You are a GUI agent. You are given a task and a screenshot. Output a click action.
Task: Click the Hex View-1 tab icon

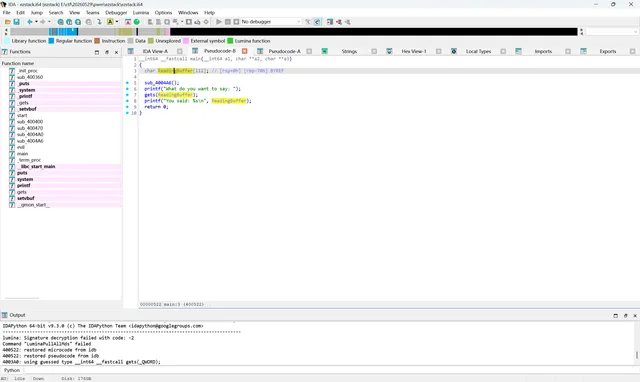point(389,51)
